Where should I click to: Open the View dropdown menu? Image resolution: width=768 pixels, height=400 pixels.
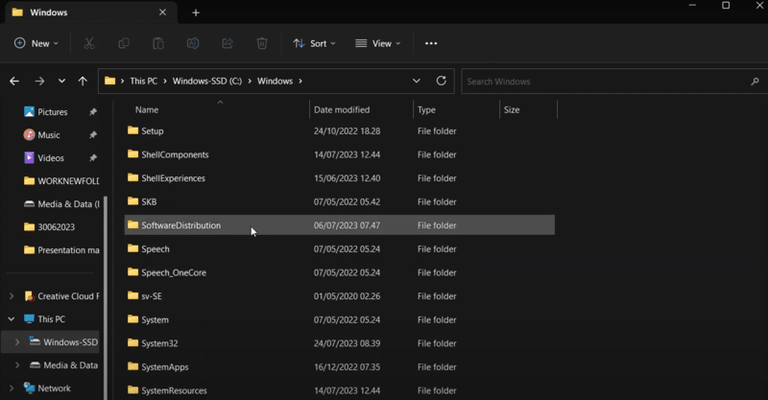[x=377, y=44]
